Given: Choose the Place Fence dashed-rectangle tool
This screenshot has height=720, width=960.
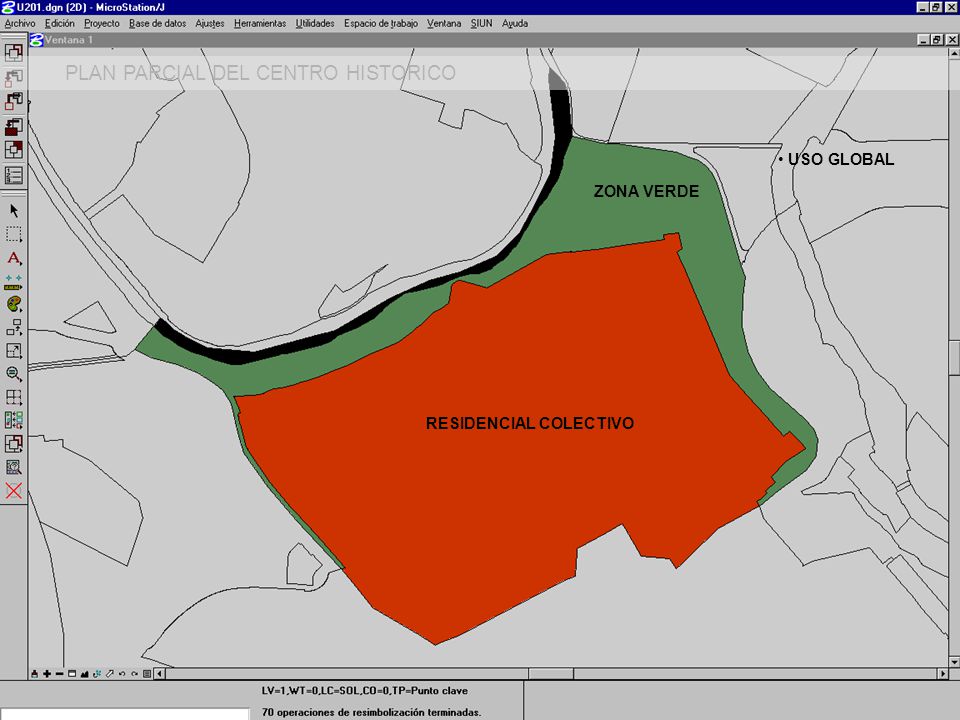Looking at the screenshot, I should coord(13,234).
